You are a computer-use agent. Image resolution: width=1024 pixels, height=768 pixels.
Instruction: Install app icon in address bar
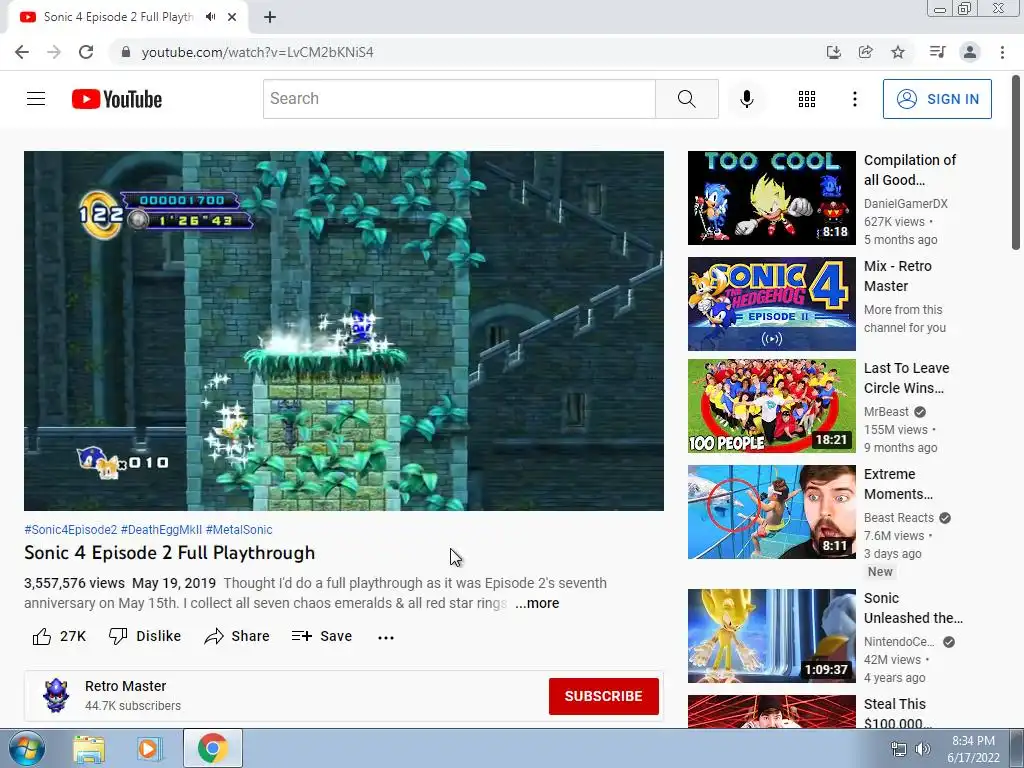coord(833,52)
